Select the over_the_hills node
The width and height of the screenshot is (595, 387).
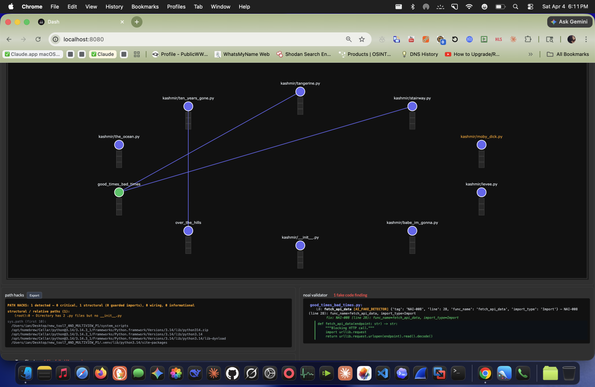point(188,231)
